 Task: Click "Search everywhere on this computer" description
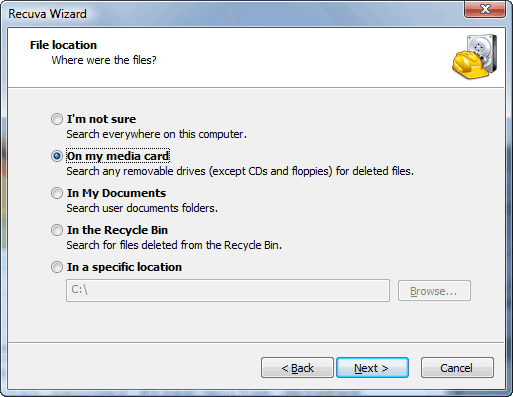pos(156,134)
